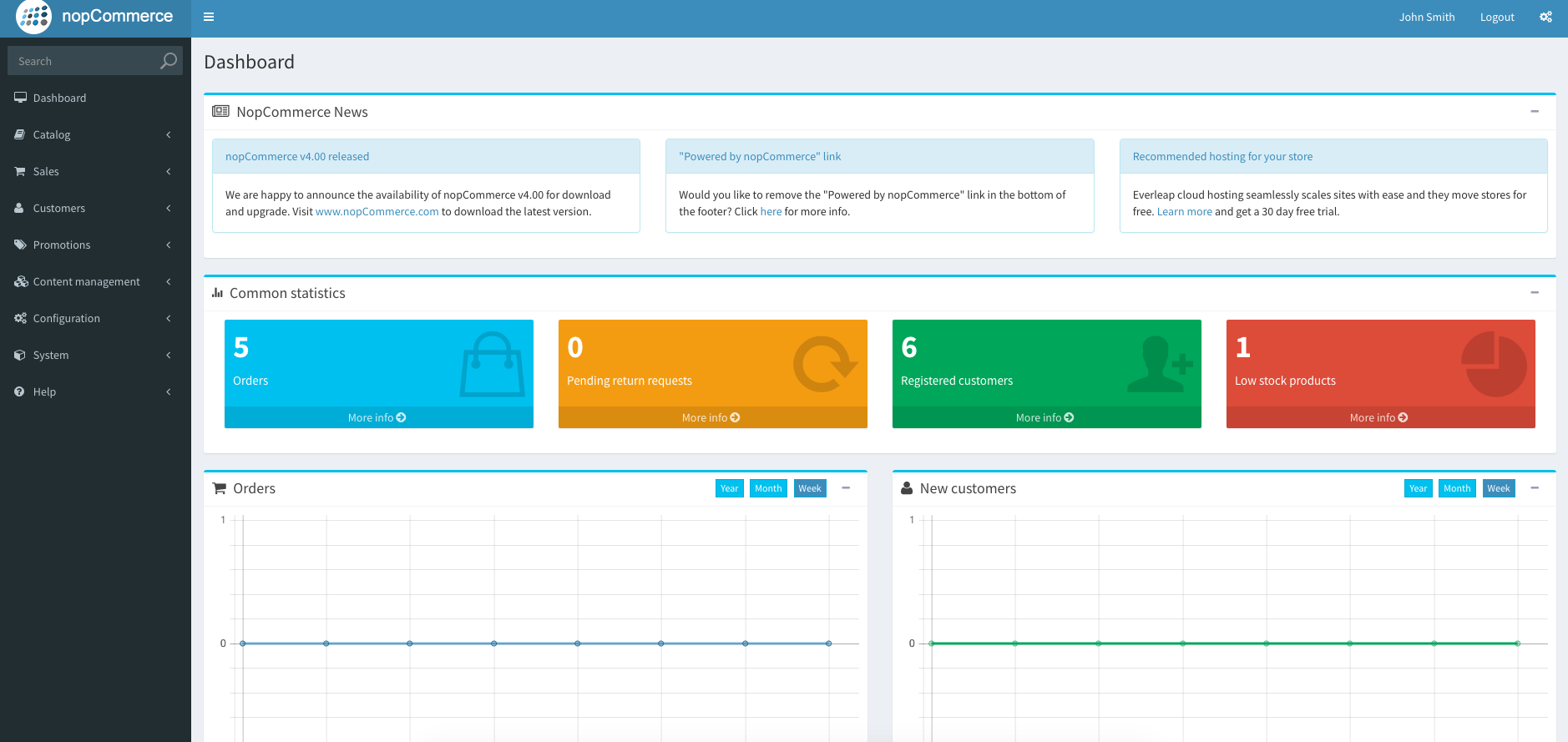This screenshot has width=1568, height=742.
Task: Open the Dashboard menu item
Action: [95, 98]
